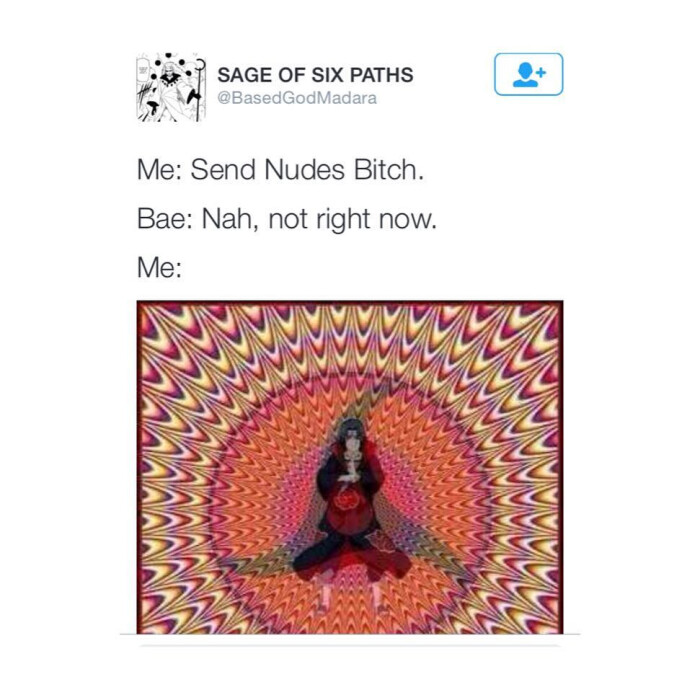The width and height of the screenshot is (700, 700).
Task: Select the "Bae: Nah, not right now." line
Action: (287, 219)
